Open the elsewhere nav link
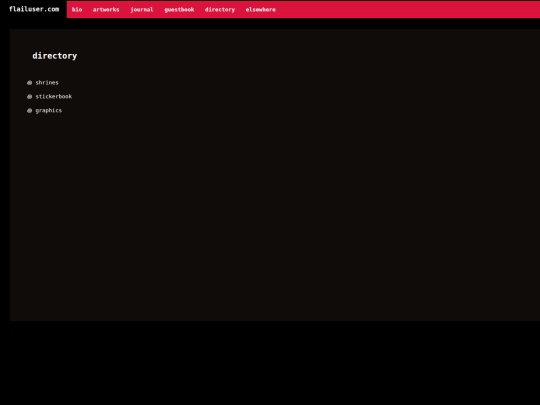540x405 pixels. tap(260, 10)
